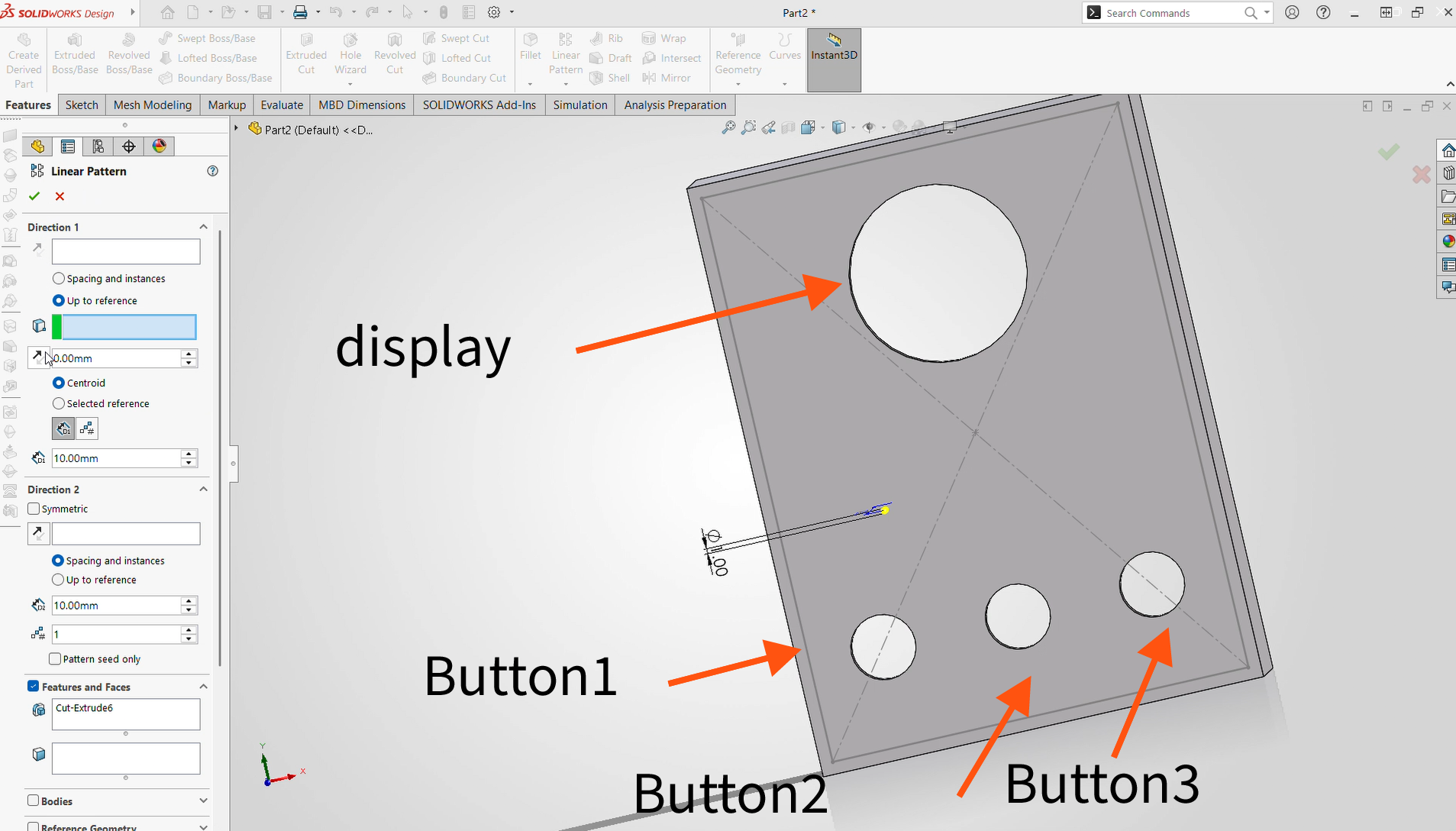Enable Symmetric checkbox in Direction 2
Viewport: 1456px width, 831px height.
(34, 509)
